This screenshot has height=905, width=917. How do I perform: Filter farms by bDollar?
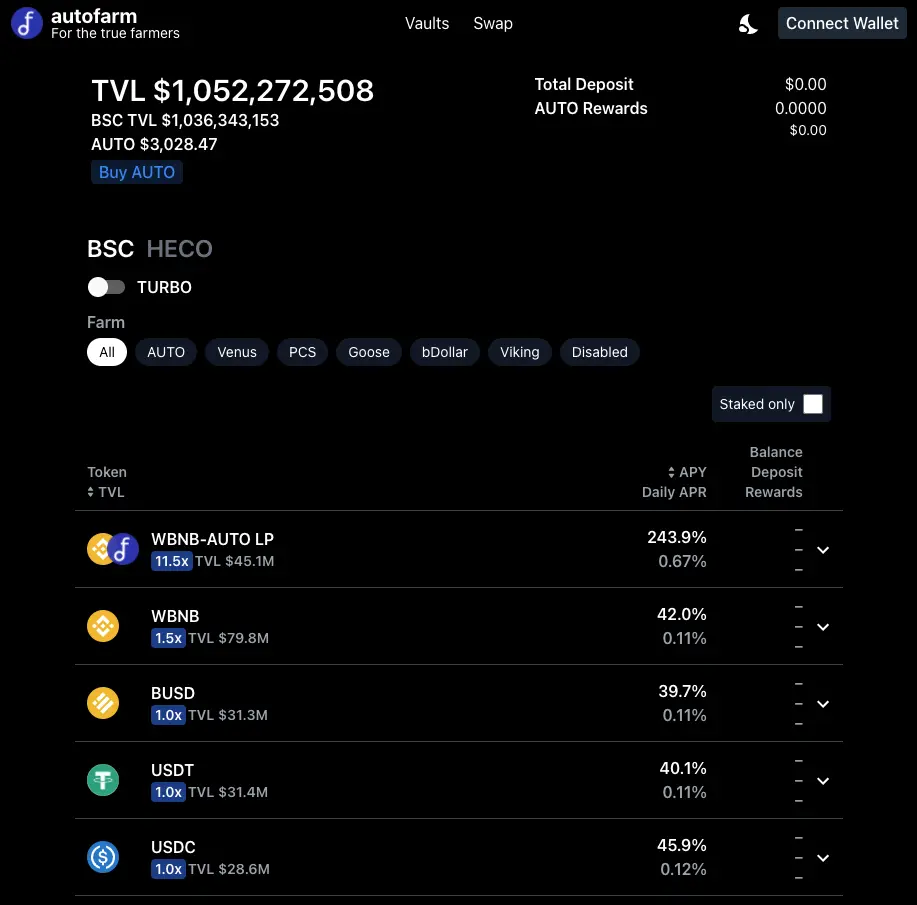(445, 352)
